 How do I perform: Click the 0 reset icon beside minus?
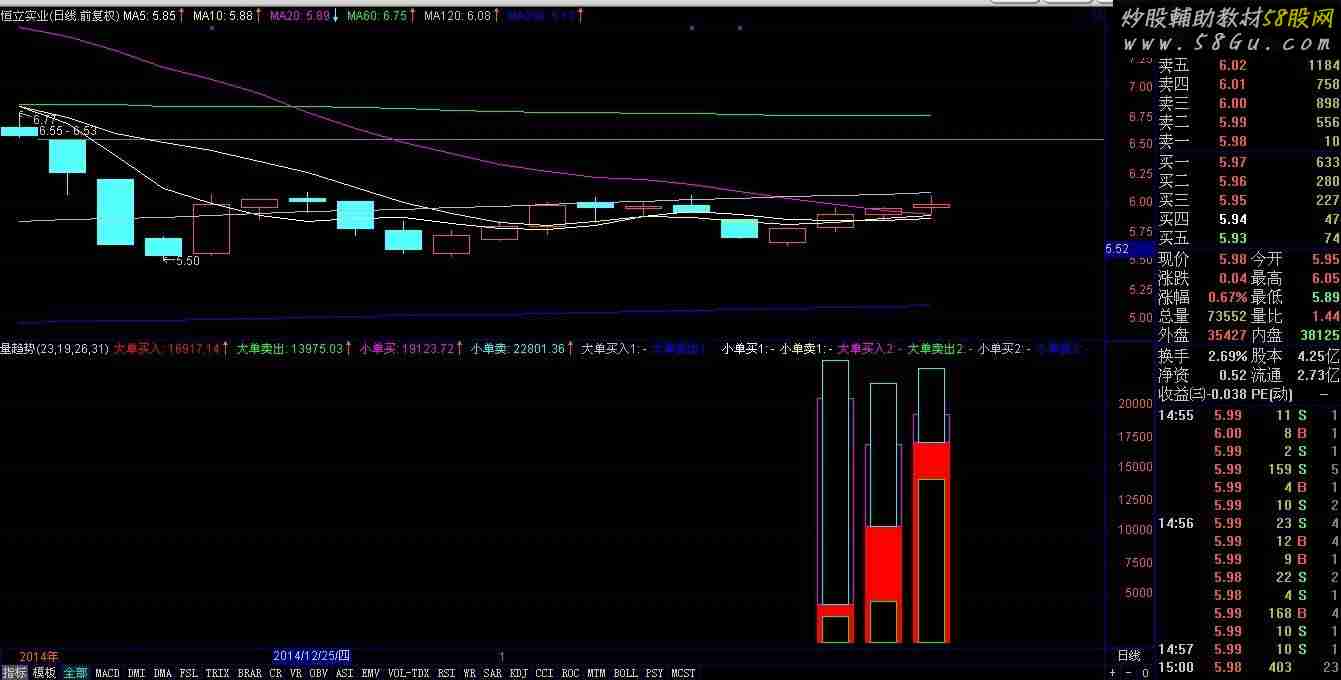pyautogui.click(x=1145, y=673)
